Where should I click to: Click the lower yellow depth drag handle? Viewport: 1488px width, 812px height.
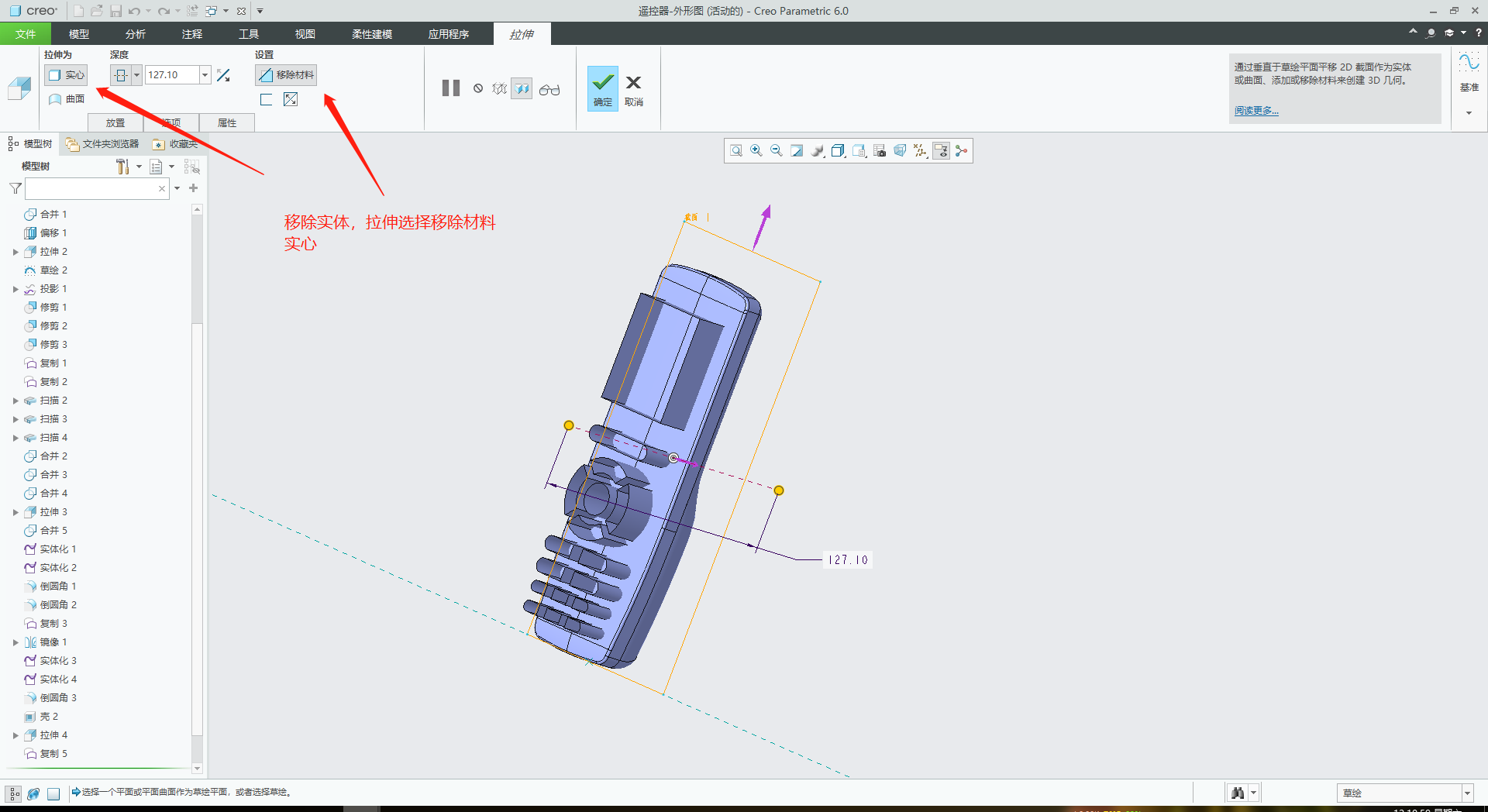[x=779, y=490]
